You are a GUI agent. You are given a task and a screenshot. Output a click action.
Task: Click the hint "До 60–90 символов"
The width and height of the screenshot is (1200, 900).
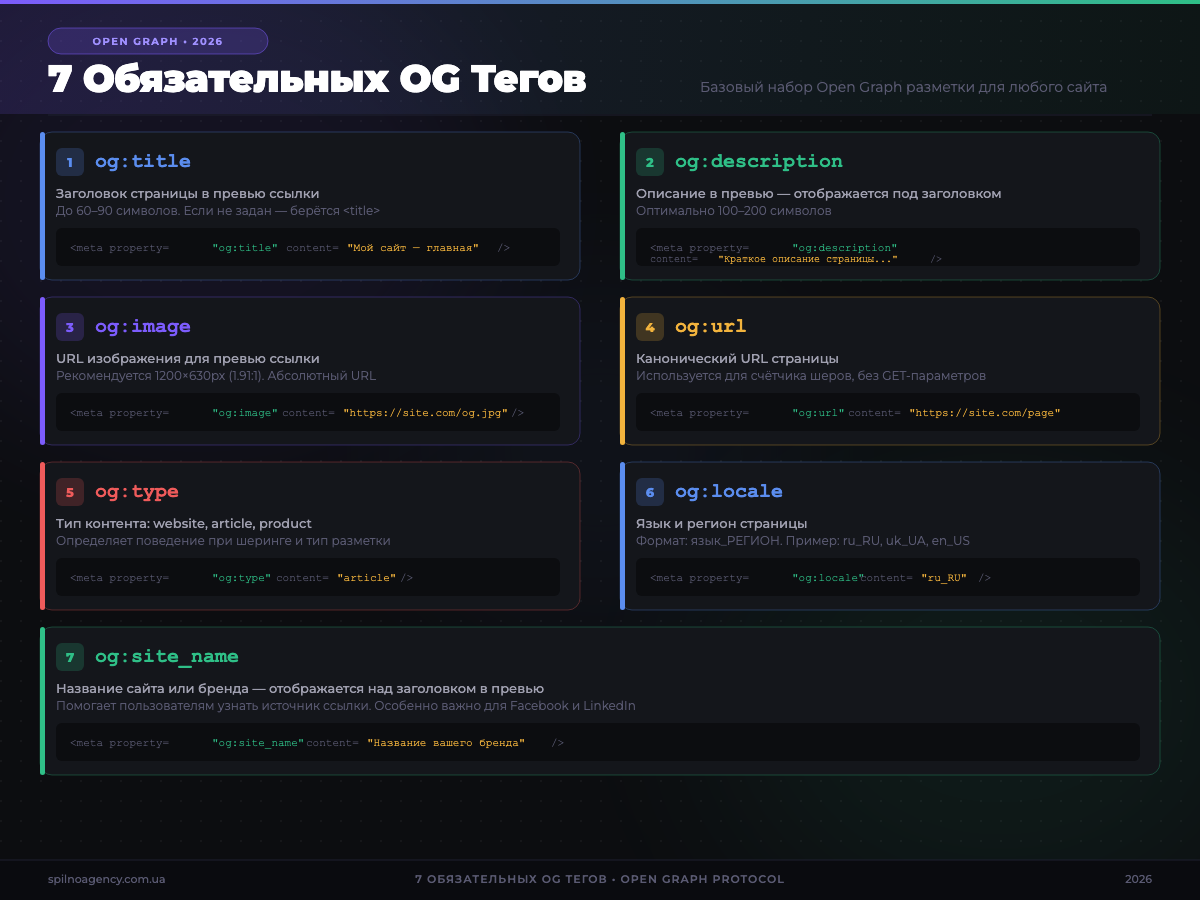coord(115,211)
